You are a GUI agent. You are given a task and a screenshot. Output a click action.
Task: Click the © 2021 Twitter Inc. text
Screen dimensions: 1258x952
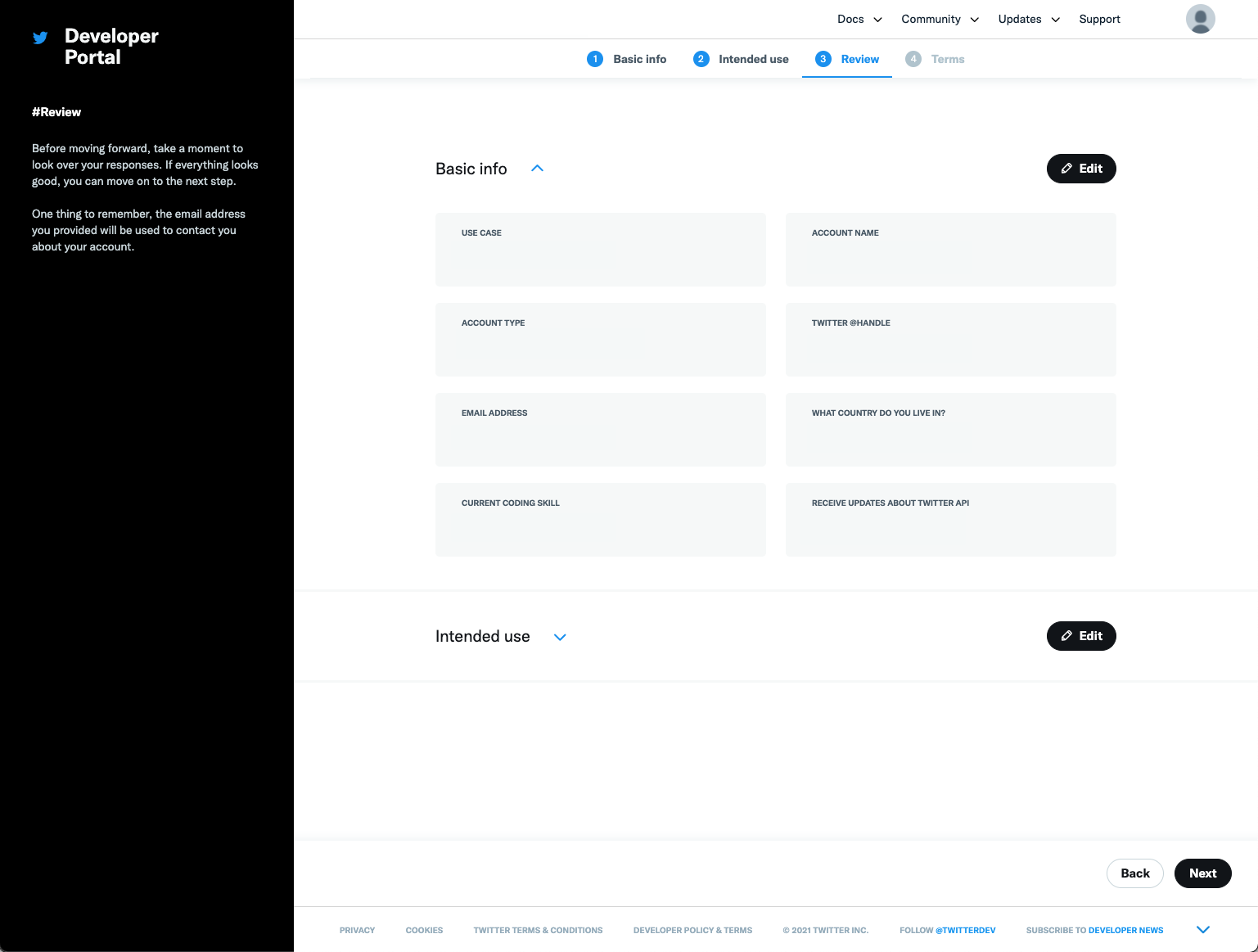tap(825, 930)
